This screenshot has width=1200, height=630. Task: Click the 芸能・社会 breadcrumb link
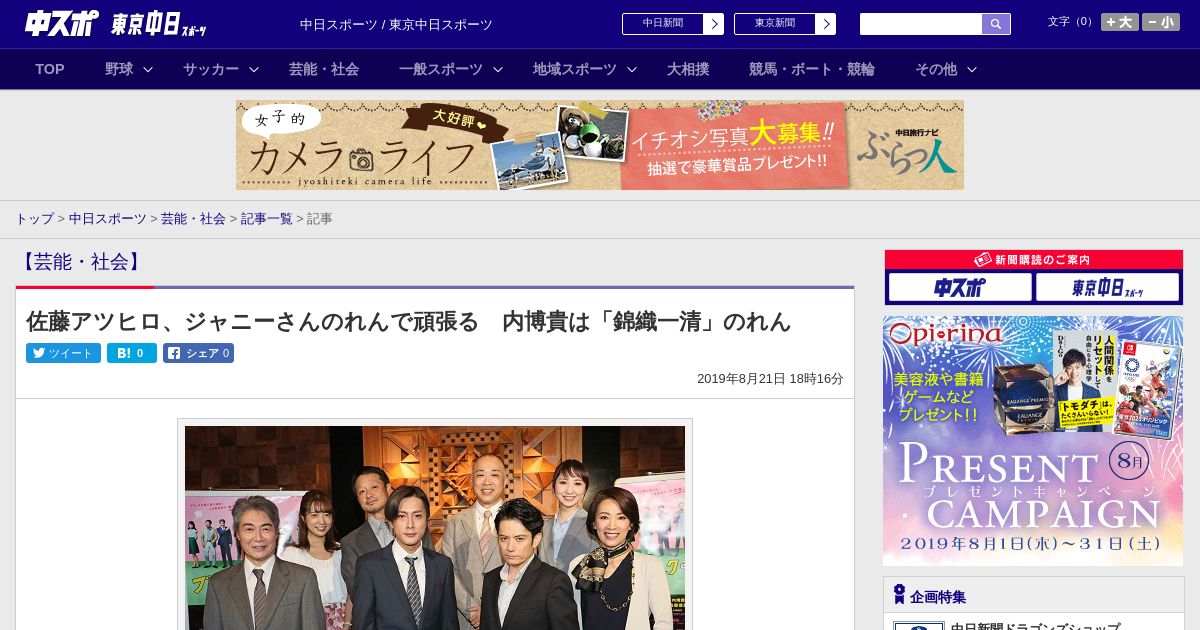(x=193, y=218)
